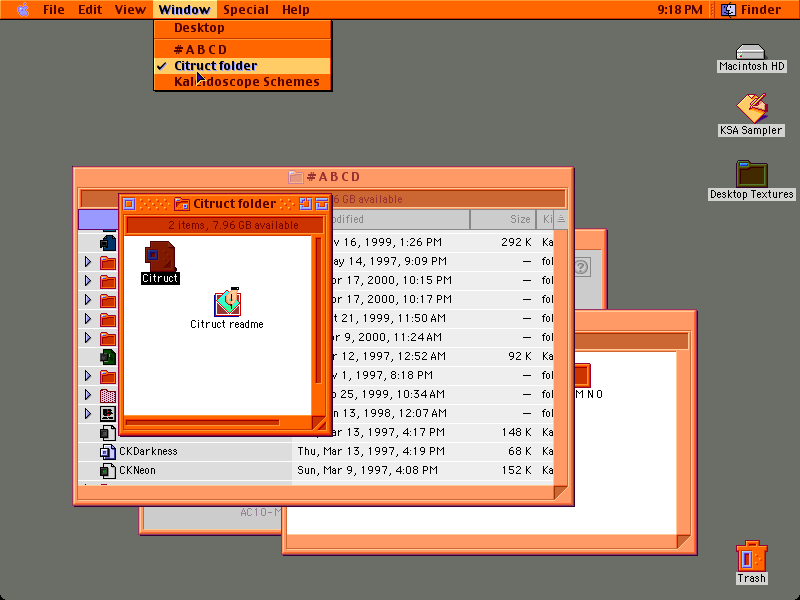Click the Finder application menu icon
Viewport: 800px width, 600px height.
[729, 9]
